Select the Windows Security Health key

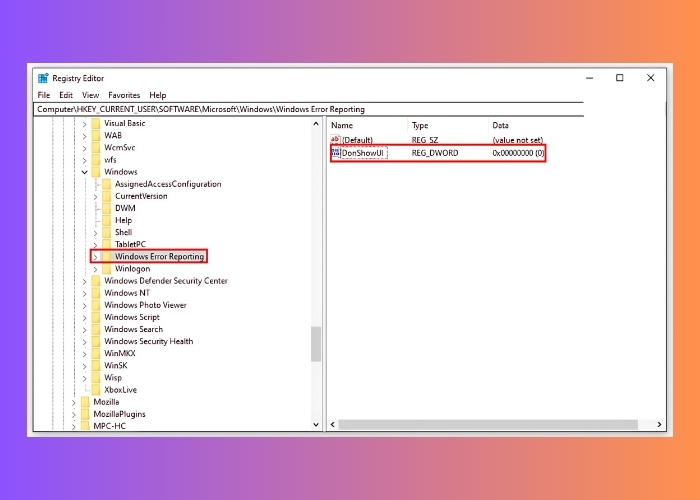tap(148, 342)
